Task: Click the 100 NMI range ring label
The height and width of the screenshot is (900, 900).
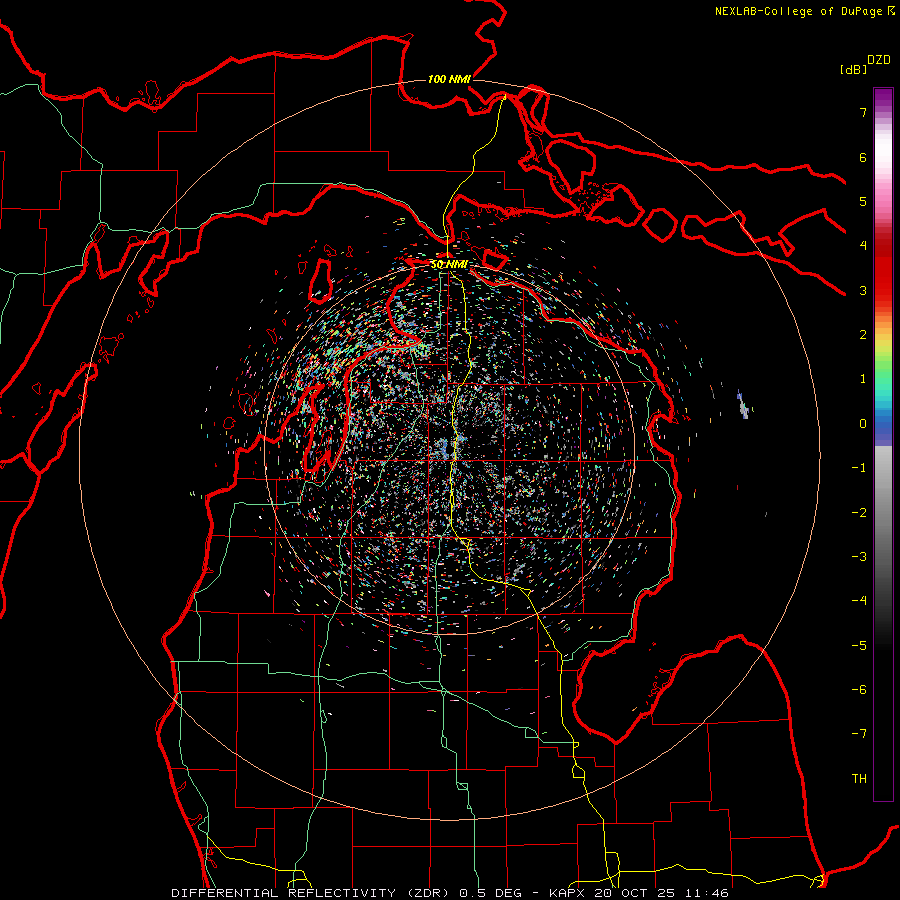Action: click(449, 79)
